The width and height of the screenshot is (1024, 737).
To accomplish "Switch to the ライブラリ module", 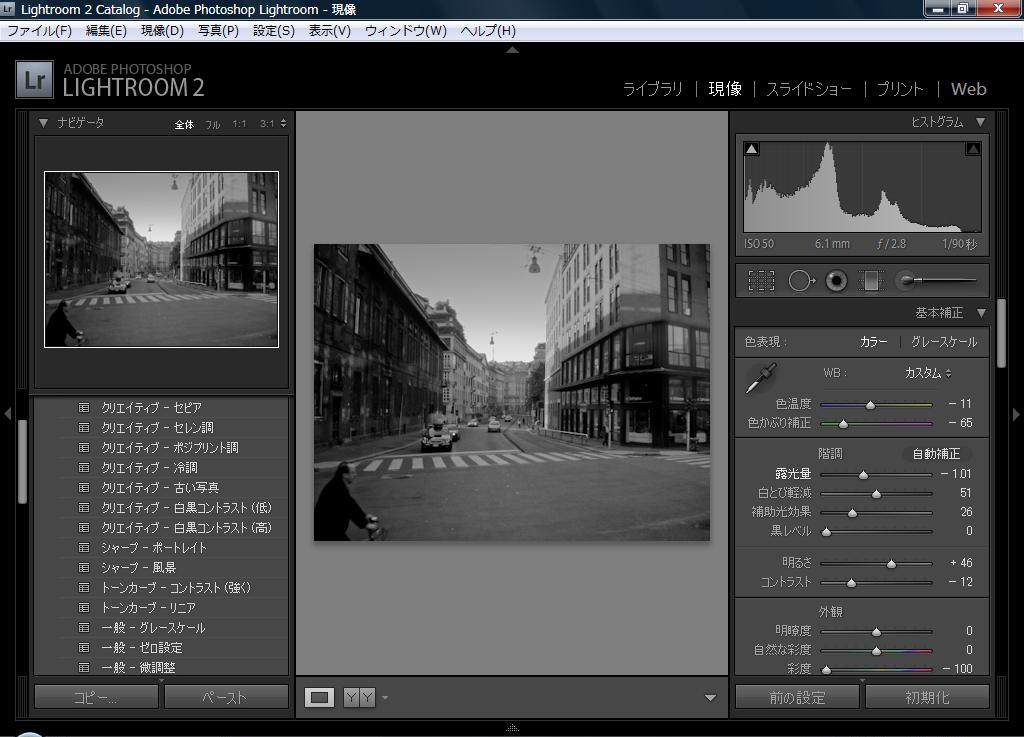I will point(652,89).
